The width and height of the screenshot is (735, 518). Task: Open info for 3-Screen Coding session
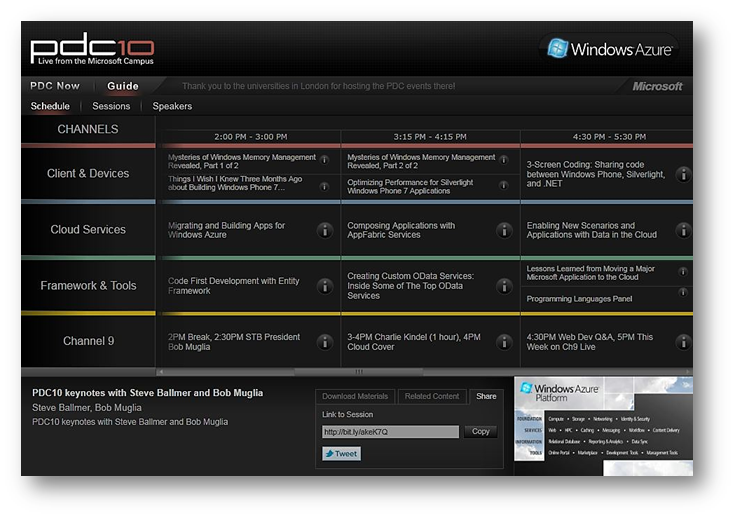click(683, 174)
